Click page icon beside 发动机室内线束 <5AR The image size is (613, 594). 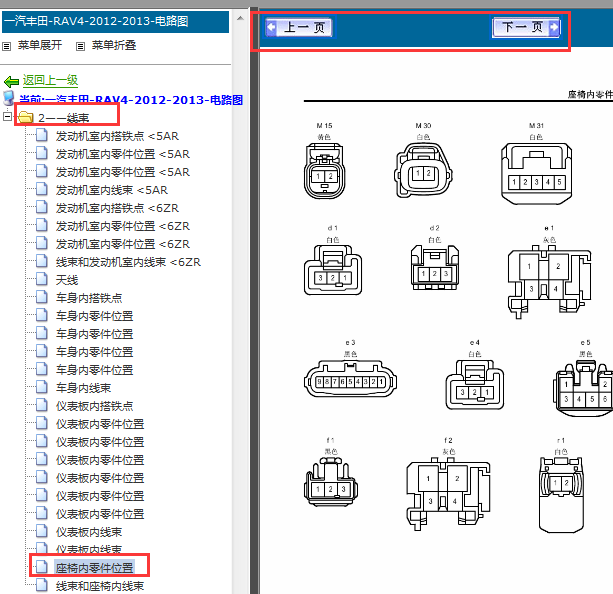click(41, 189)
